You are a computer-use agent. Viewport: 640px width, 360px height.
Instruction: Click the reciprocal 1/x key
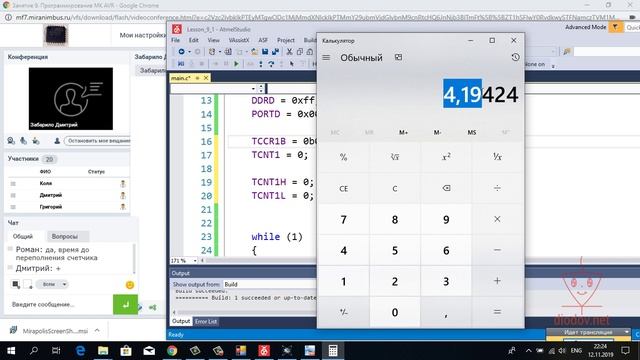click(497, 157)
